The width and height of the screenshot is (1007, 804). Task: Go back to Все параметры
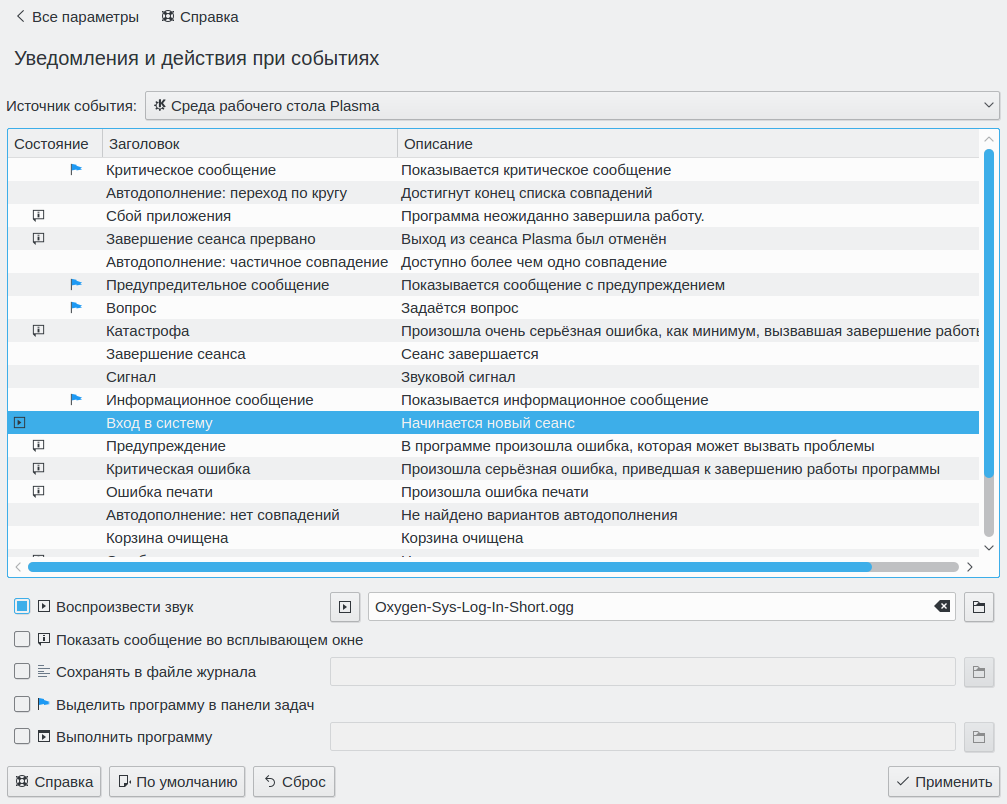tap(77, 17)
